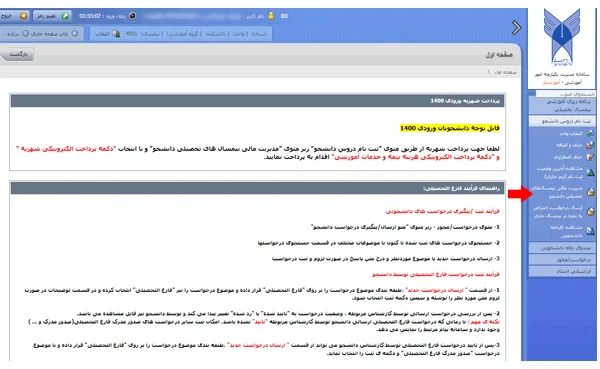600x369 pixels.
Task: Click the session timer 03:55:07
Action: 90,16
